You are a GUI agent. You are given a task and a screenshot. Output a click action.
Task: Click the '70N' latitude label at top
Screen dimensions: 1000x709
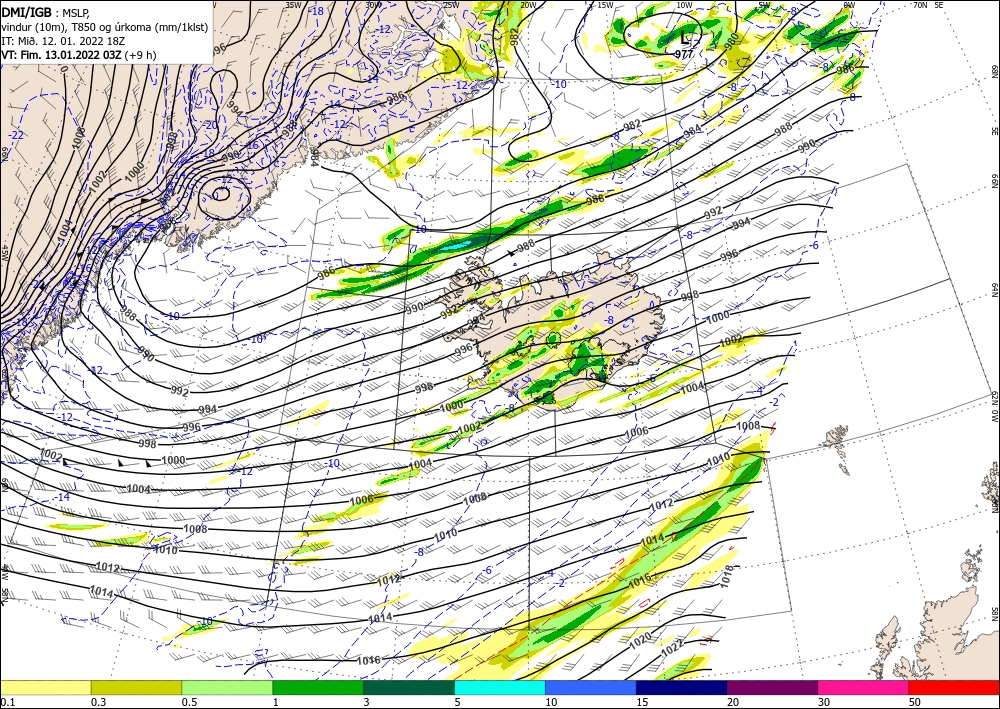point(920,4)
